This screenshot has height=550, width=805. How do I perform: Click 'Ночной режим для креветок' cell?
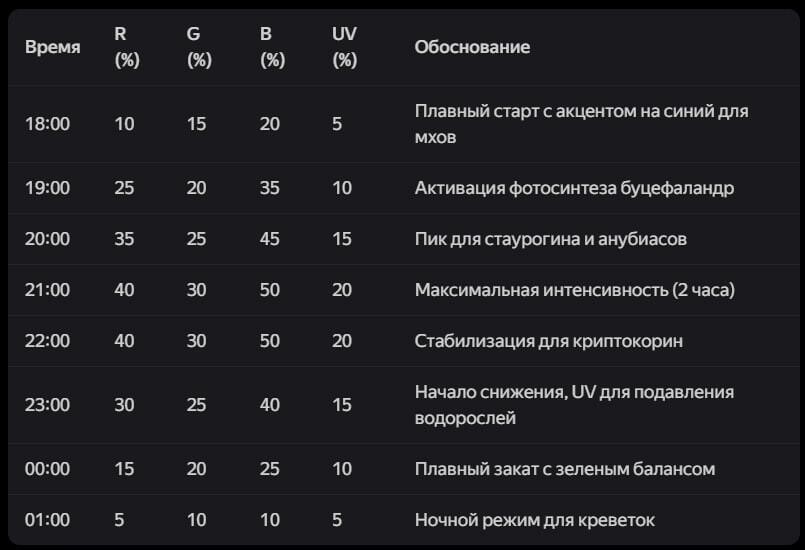pyautogui.click(x=534, y=520)
